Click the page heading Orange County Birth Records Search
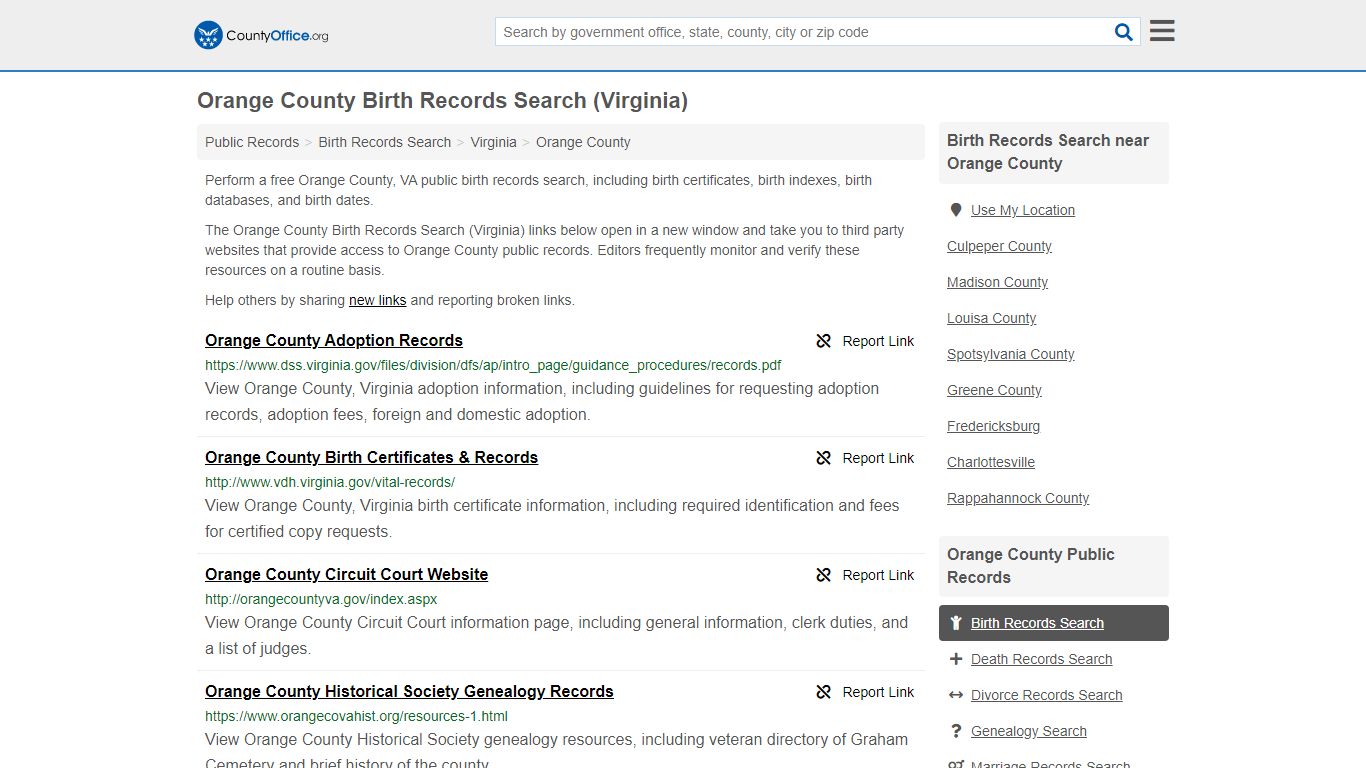This screenshot has width=1366, height=768. point(442,100)
